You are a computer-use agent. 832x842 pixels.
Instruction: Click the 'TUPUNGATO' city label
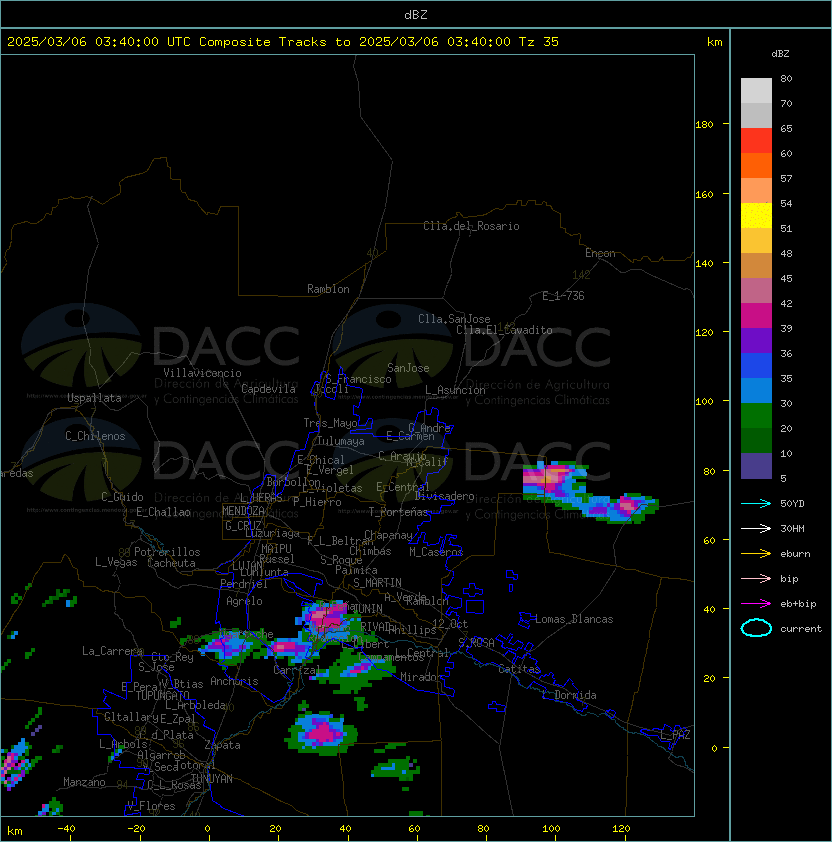[x=162, y=696]
